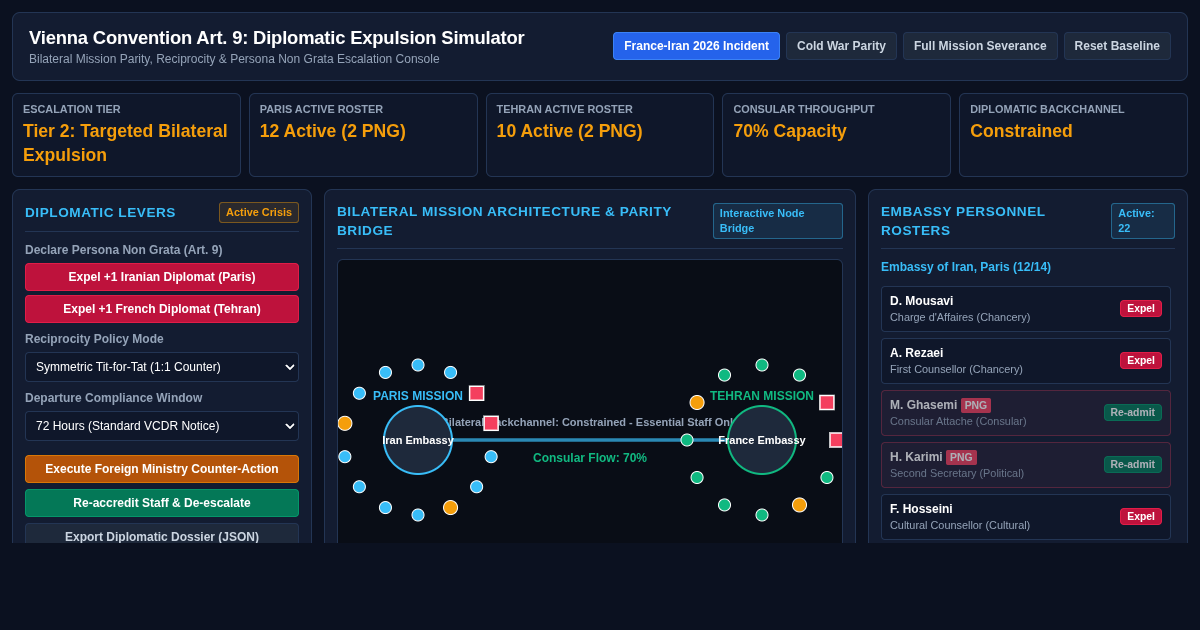1200x630 pixels.
Task: Click the PNG tag next to M. Ghasemi
Action: click(976, 405)
